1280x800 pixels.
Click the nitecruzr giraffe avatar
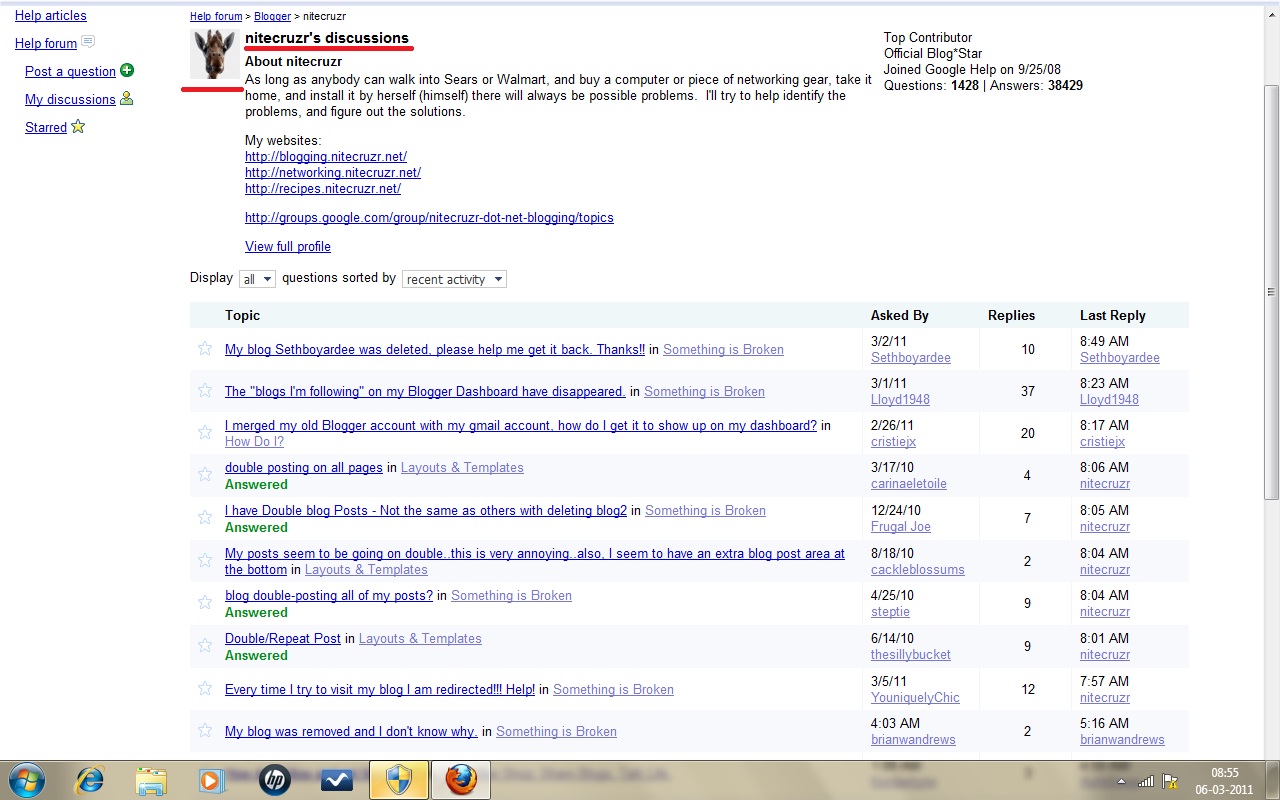coord(215,53)
